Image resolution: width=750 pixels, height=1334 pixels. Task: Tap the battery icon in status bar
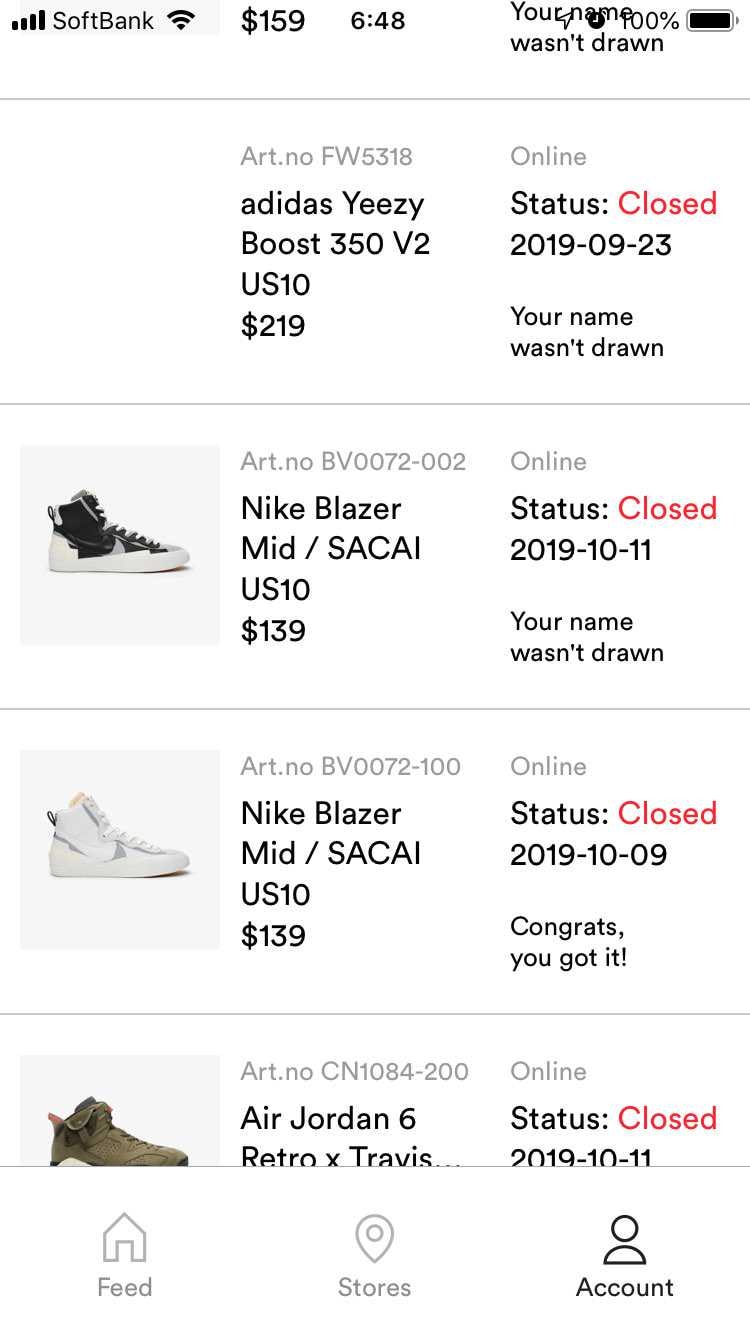pyautogui.click(x=712, y=20)
